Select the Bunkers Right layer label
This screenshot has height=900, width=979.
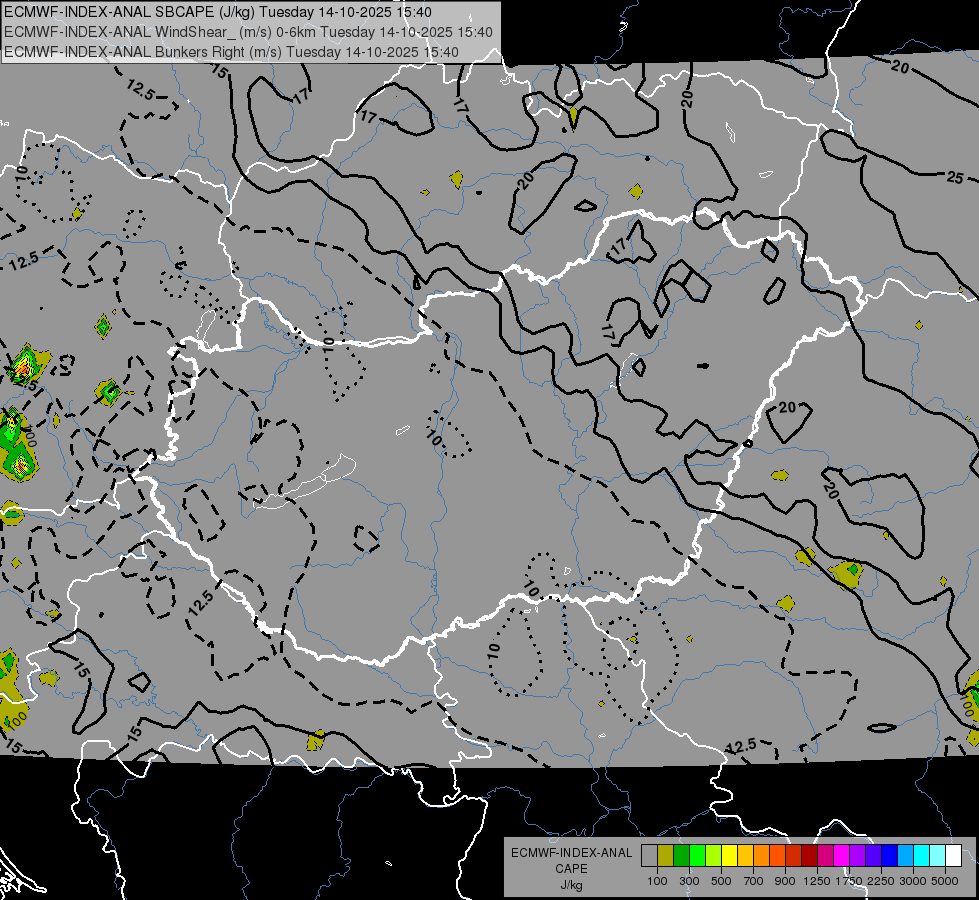click(x=231, y=52)
